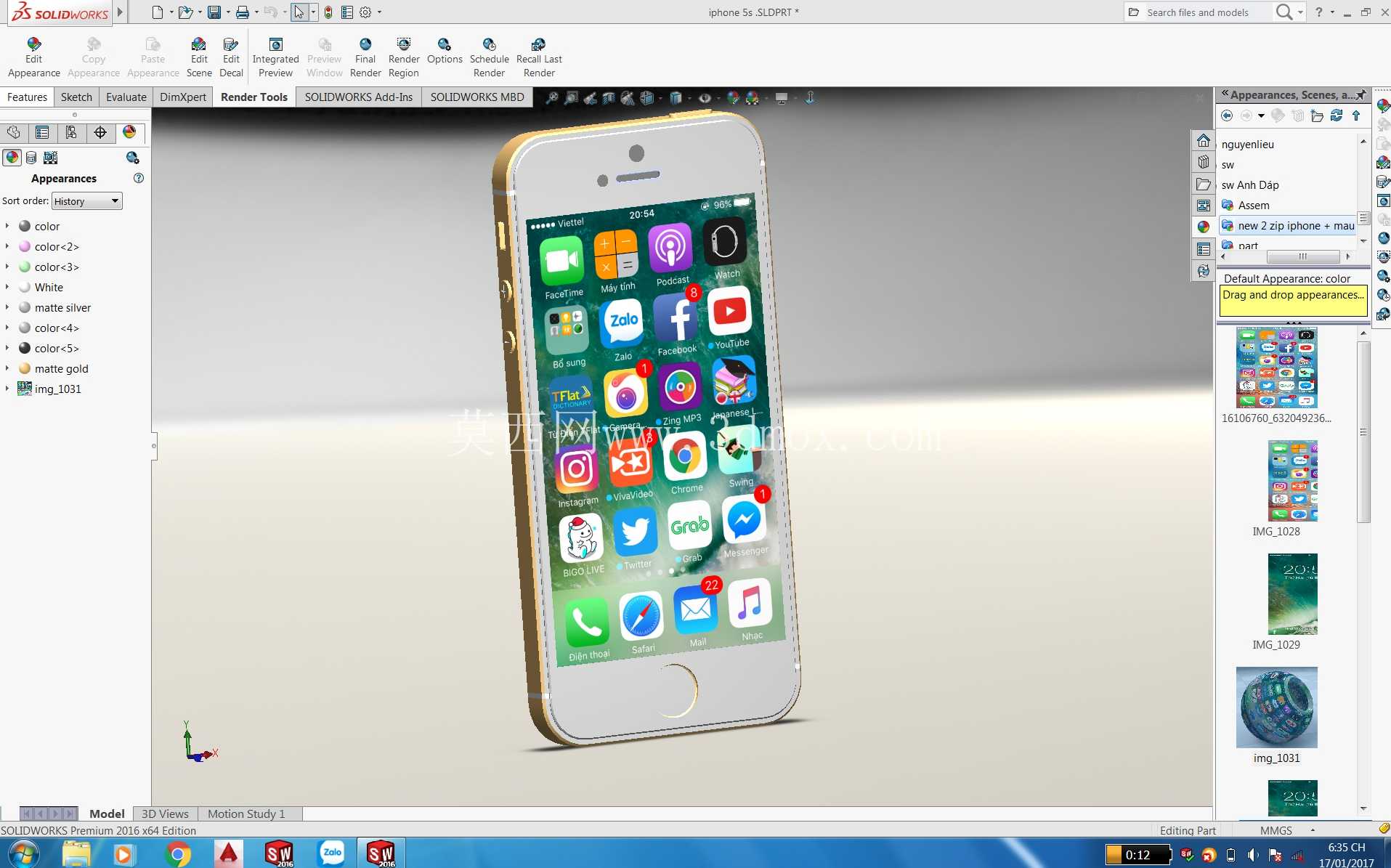This screenshot has height=868, width=1391.
Task: Click Zoom to Area in view toolbar
Action: coord(572,97)
